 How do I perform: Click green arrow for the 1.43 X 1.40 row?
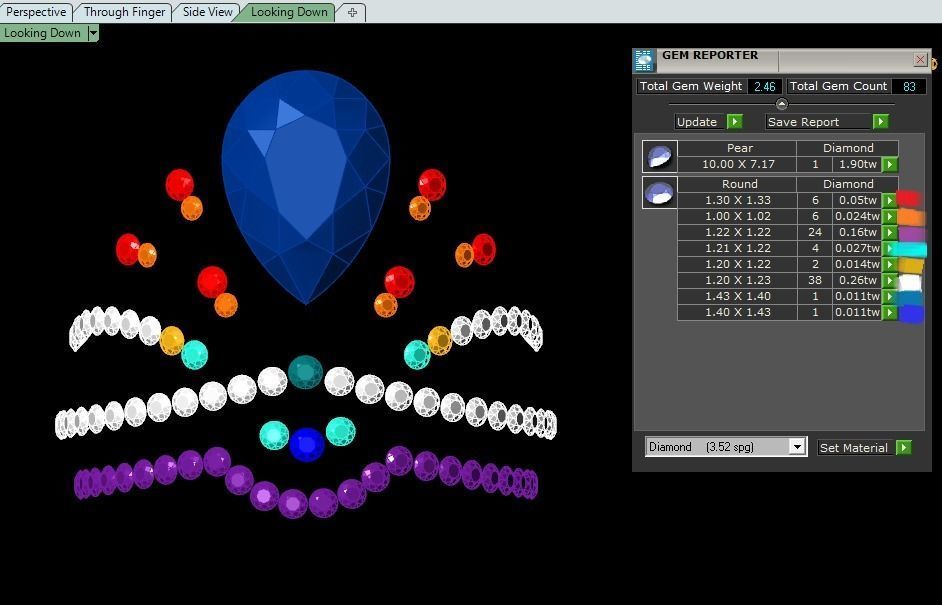tap(889, 296)
